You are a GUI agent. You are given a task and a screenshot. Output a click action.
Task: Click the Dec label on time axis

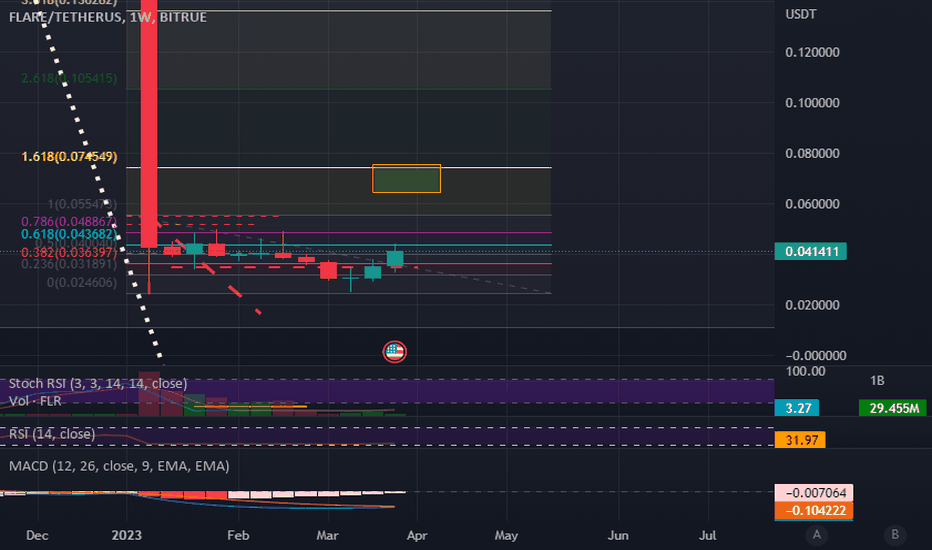pos(37,535)
